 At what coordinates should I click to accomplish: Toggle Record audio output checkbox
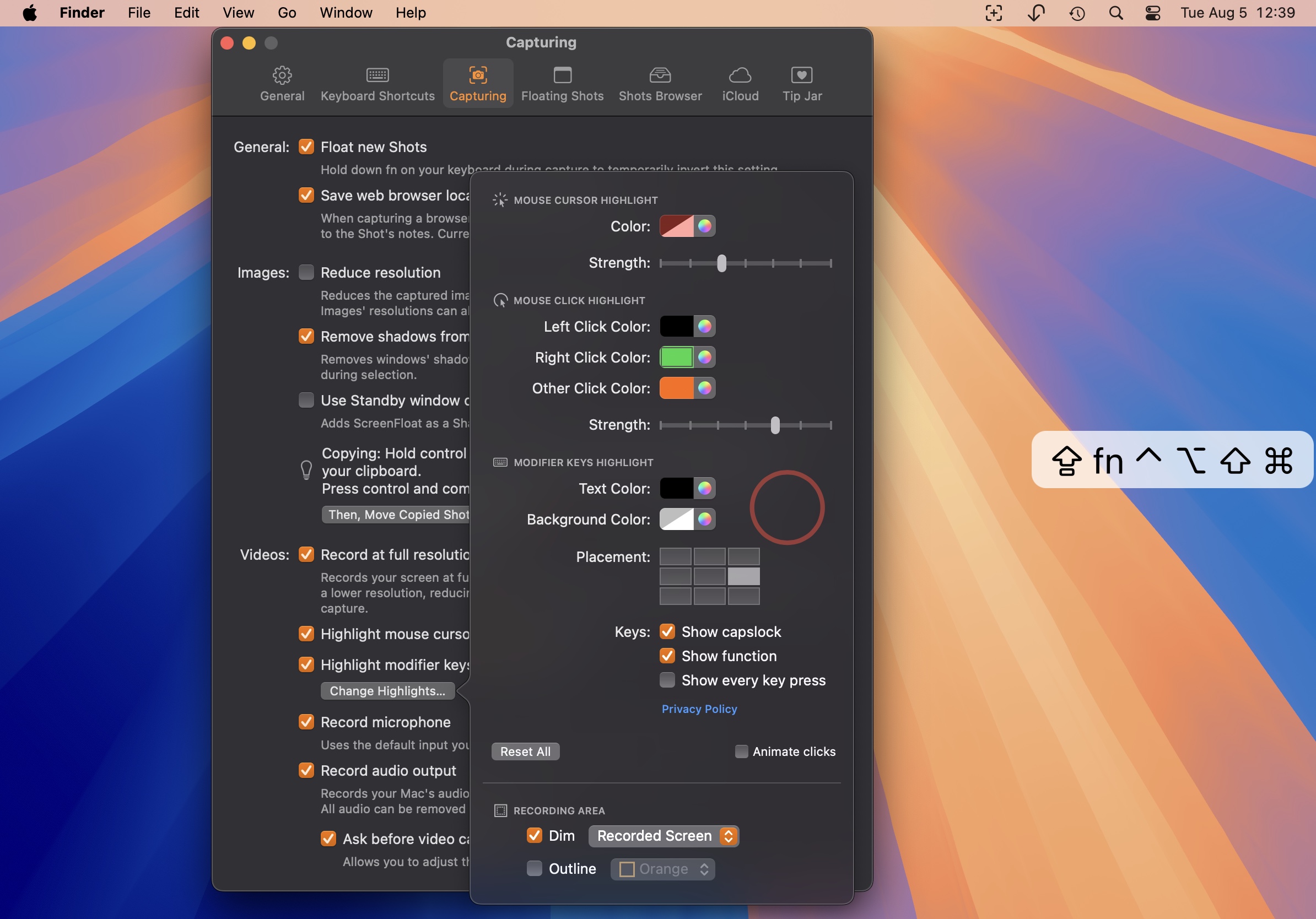click(306, 771)
